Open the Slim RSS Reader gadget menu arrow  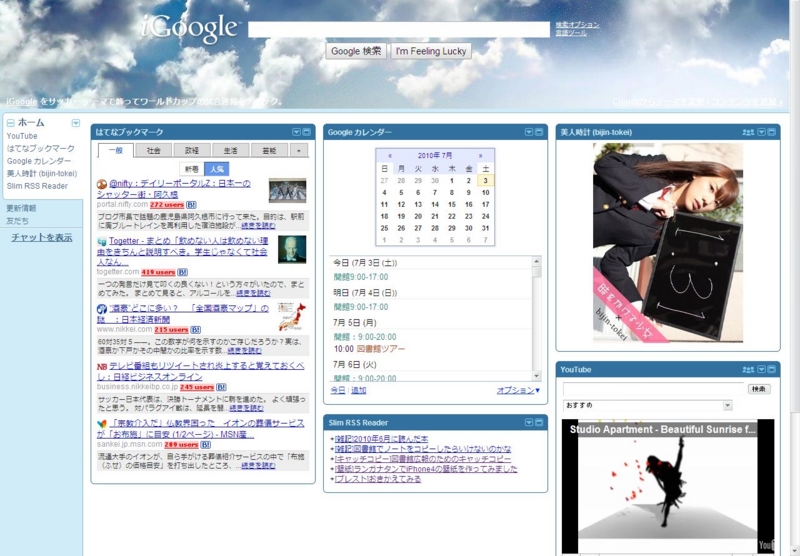pos(529,422)
